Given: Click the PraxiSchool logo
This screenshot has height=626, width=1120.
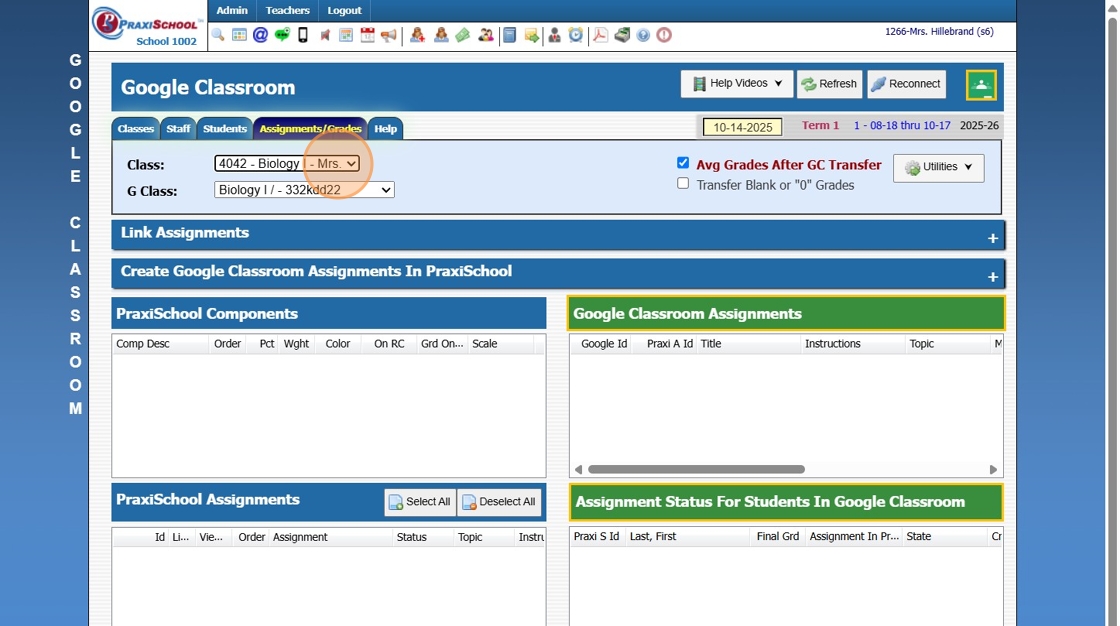Looking at the screenshot, I should tap(149, 26).
